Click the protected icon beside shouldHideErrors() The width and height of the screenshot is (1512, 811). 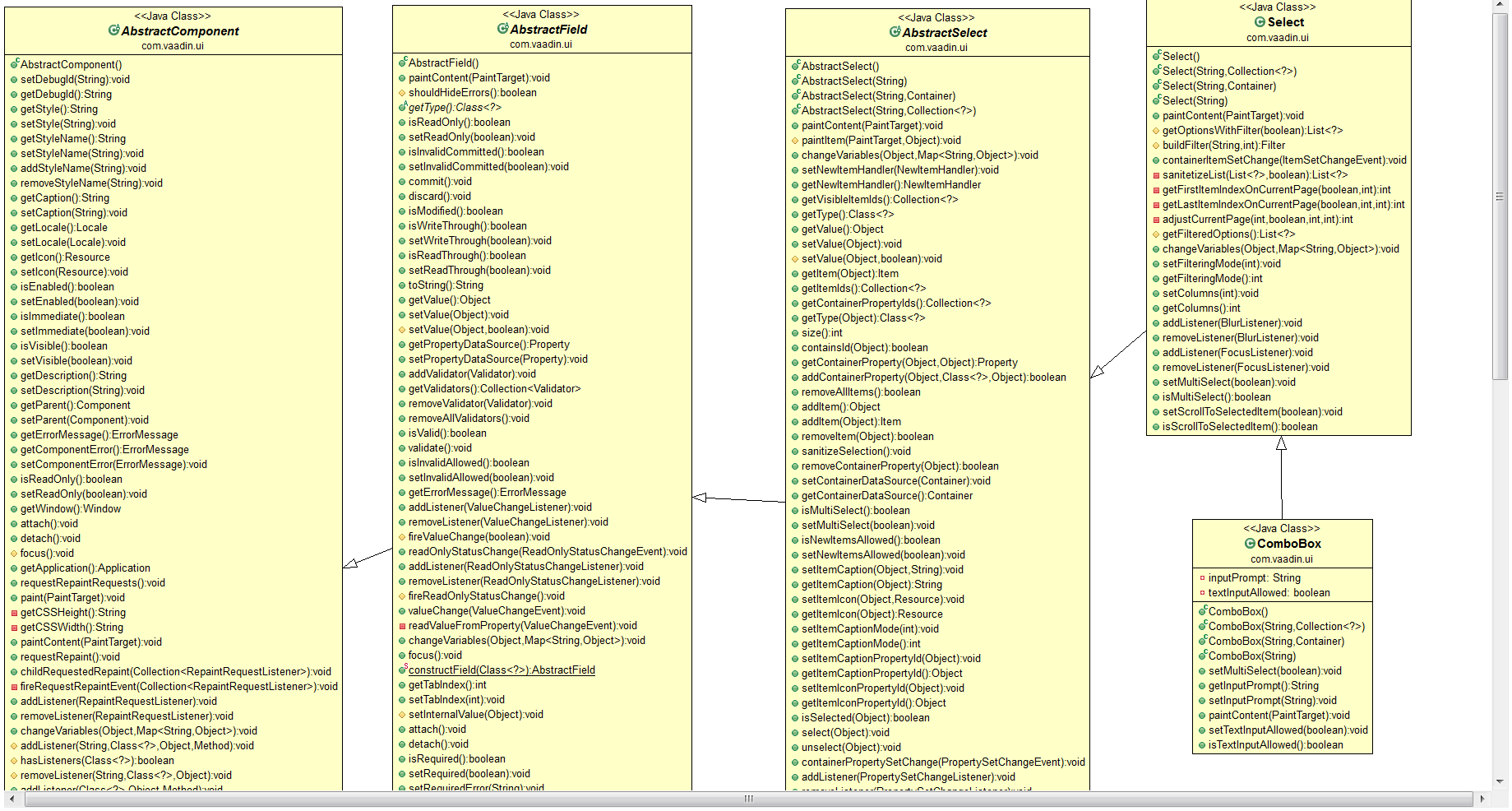pos(403,93)
